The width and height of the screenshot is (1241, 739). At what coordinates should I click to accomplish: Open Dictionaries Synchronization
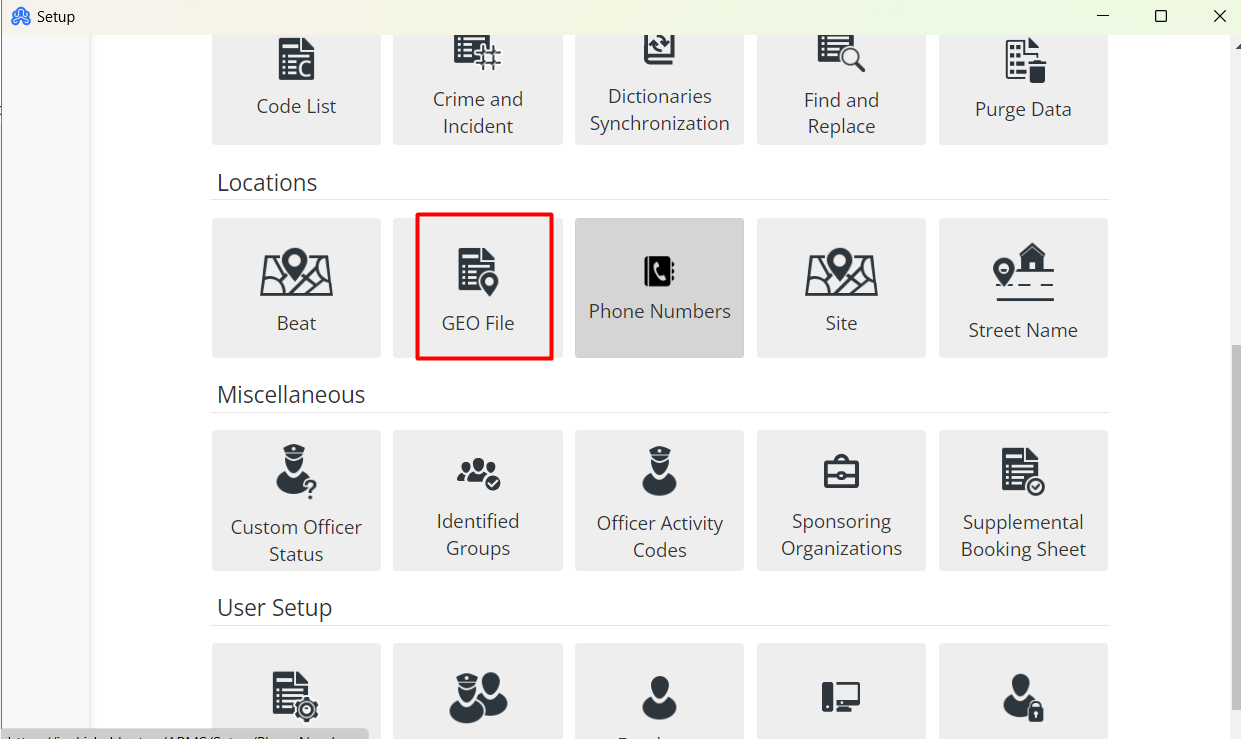(x=659, y=80)
